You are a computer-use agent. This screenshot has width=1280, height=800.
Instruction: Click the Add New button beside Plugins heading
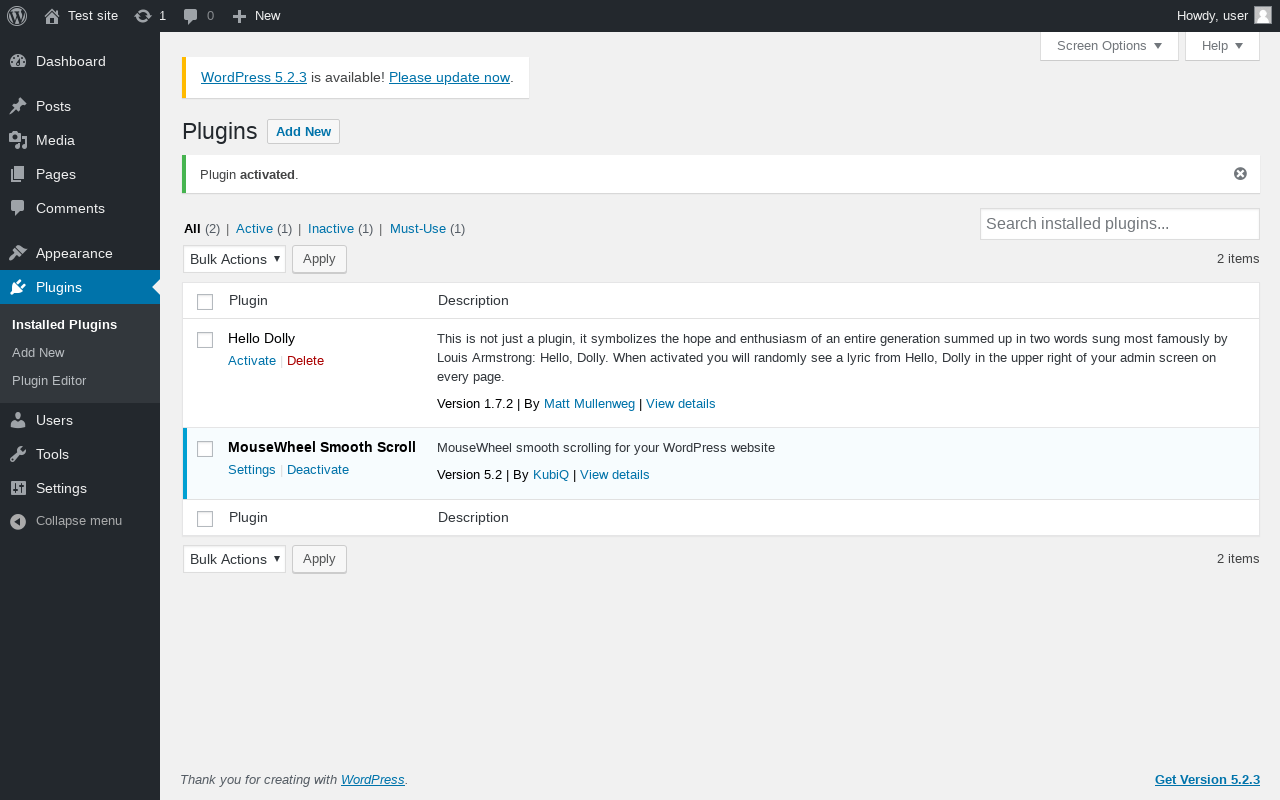tap(303, 132)
